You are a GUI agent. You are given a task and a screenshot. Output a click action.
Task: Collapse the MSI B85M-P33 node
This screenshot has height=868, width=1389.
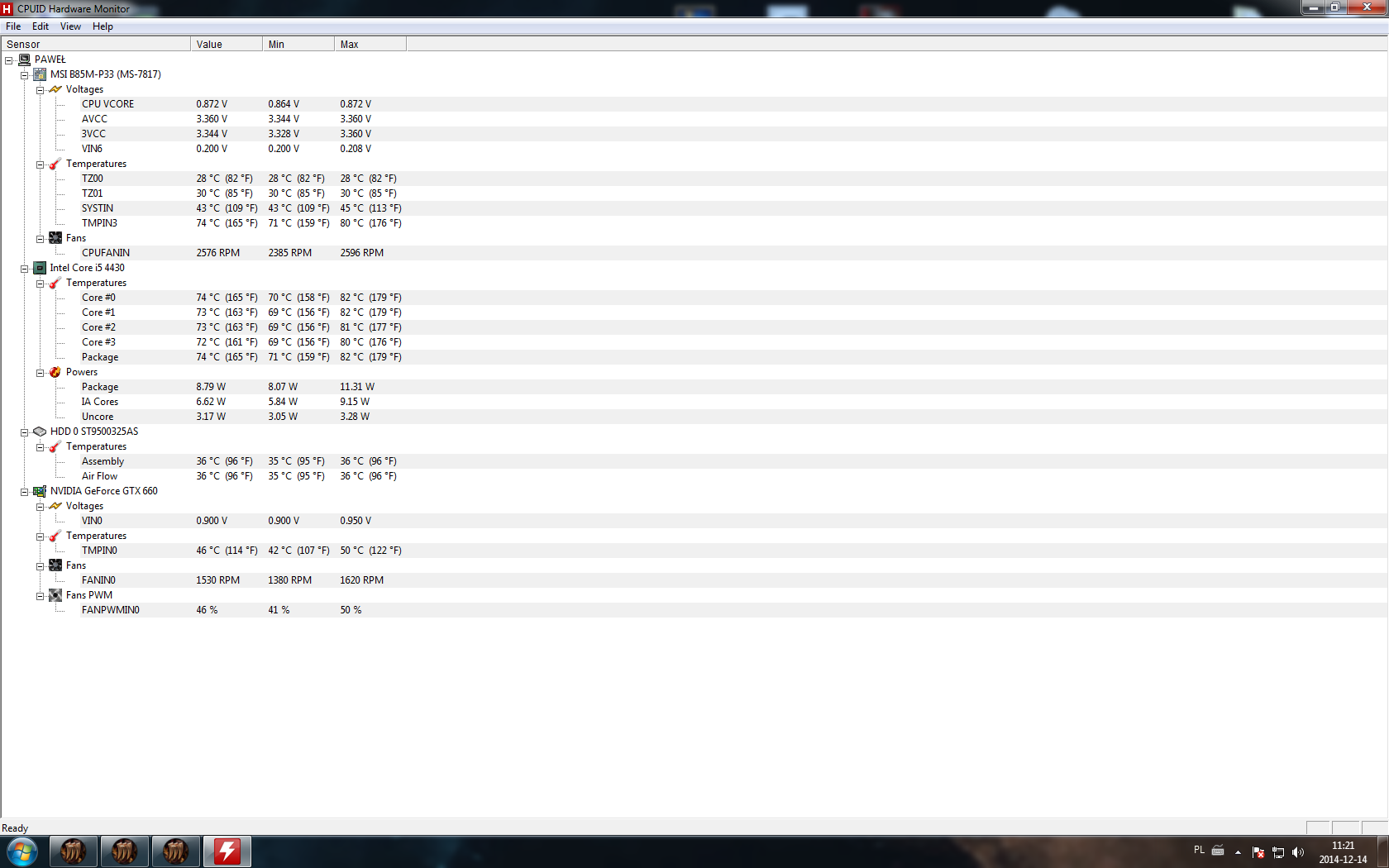coord(25,75)
